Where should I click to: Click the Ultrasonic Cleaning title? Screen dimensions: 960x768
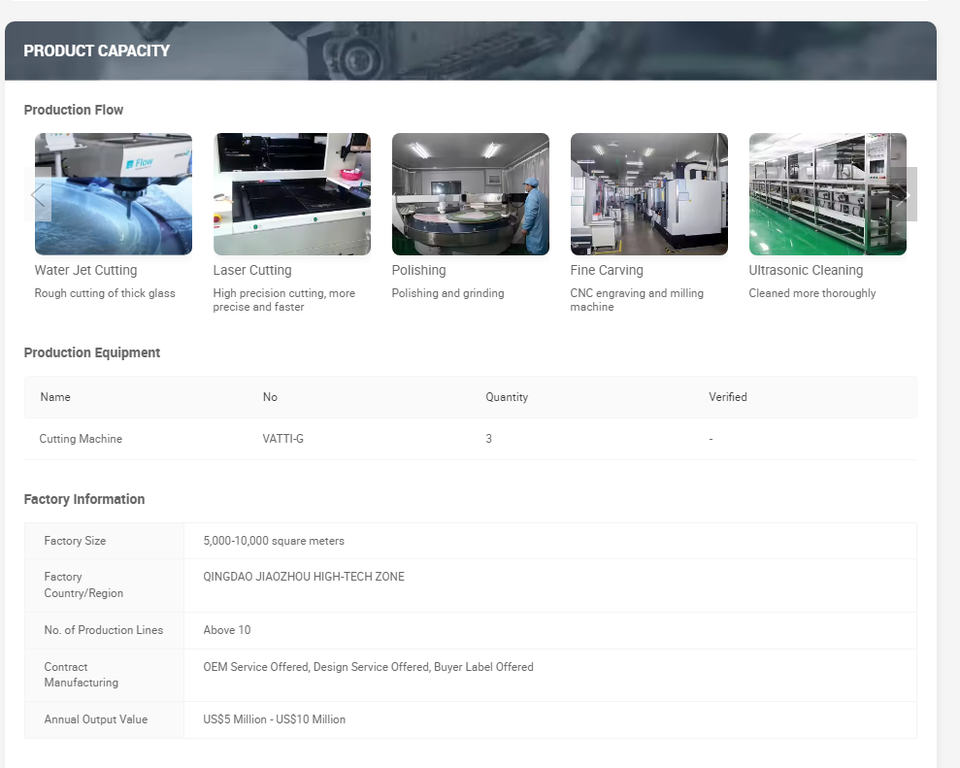(x=806, y=270)
